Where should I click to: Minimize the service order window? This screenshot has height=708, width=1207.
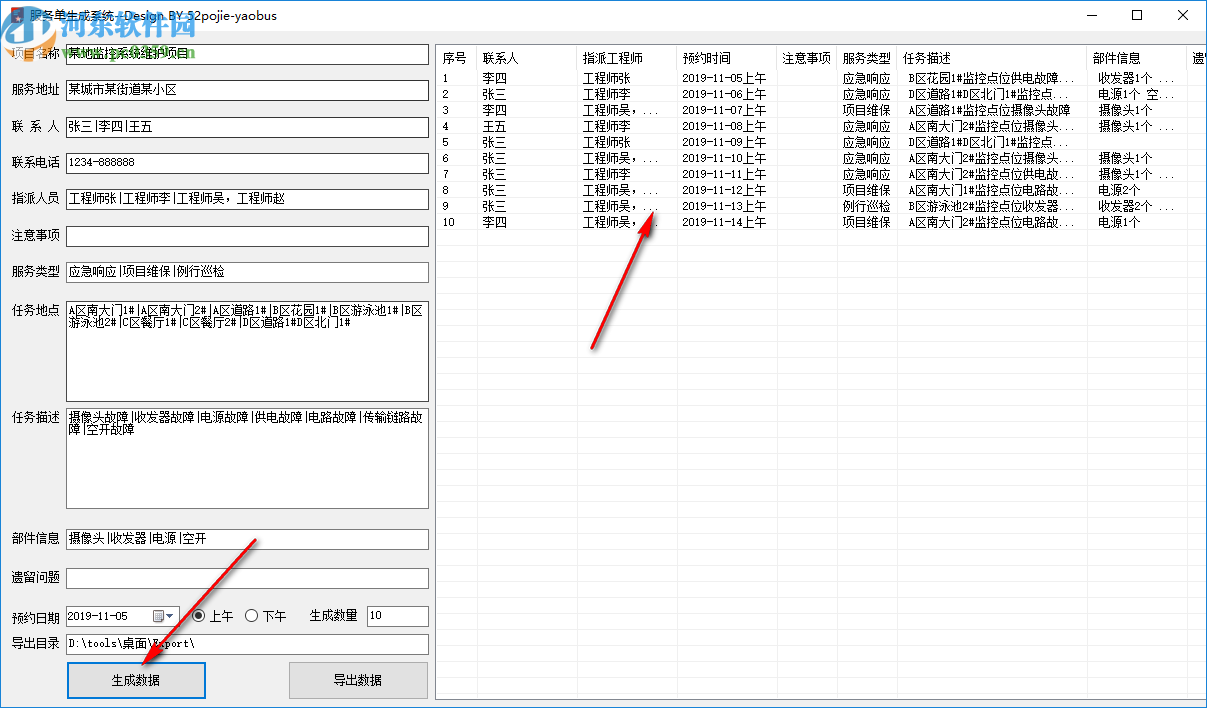point(1091,16)
